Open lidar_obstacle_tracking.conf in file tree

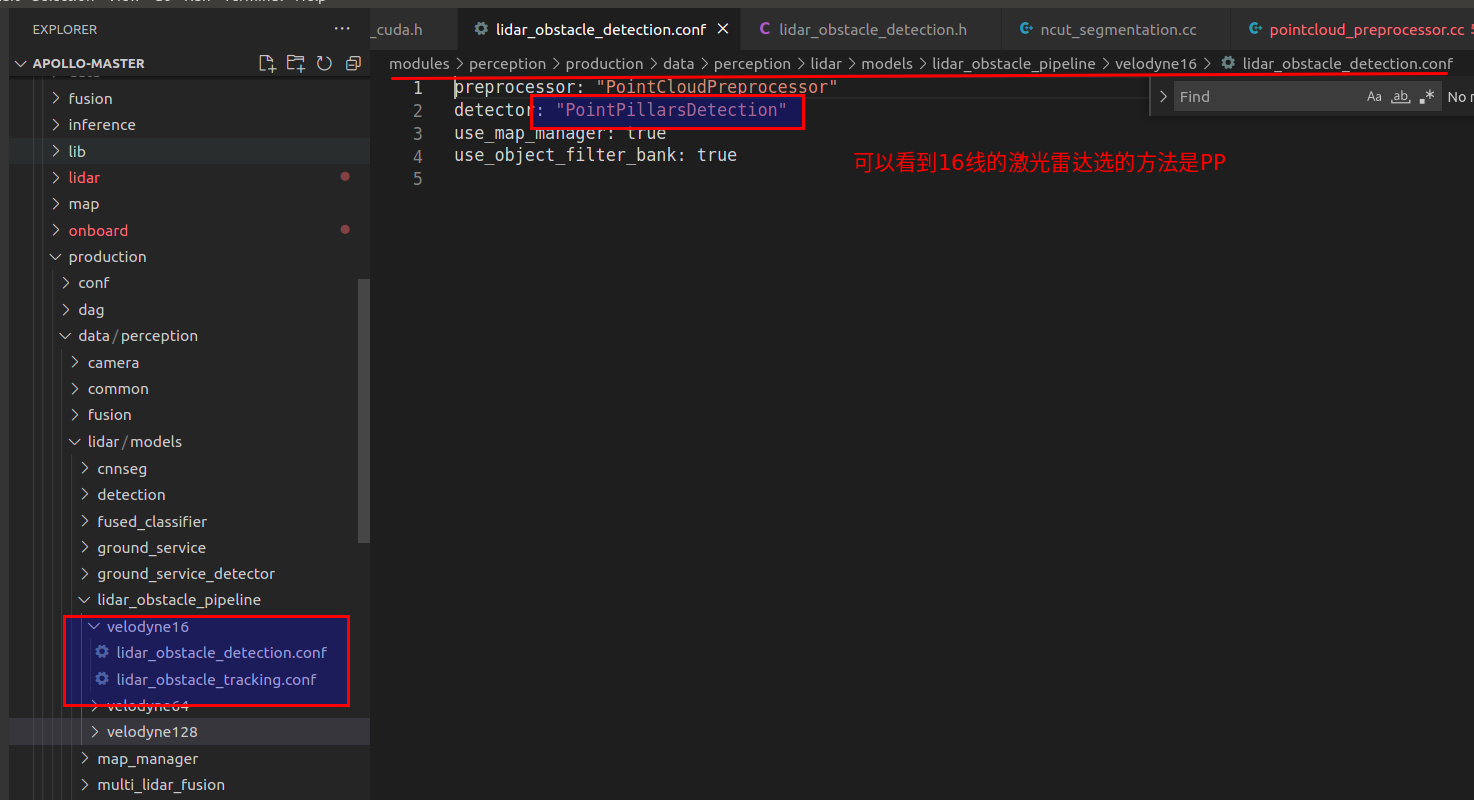190,680
